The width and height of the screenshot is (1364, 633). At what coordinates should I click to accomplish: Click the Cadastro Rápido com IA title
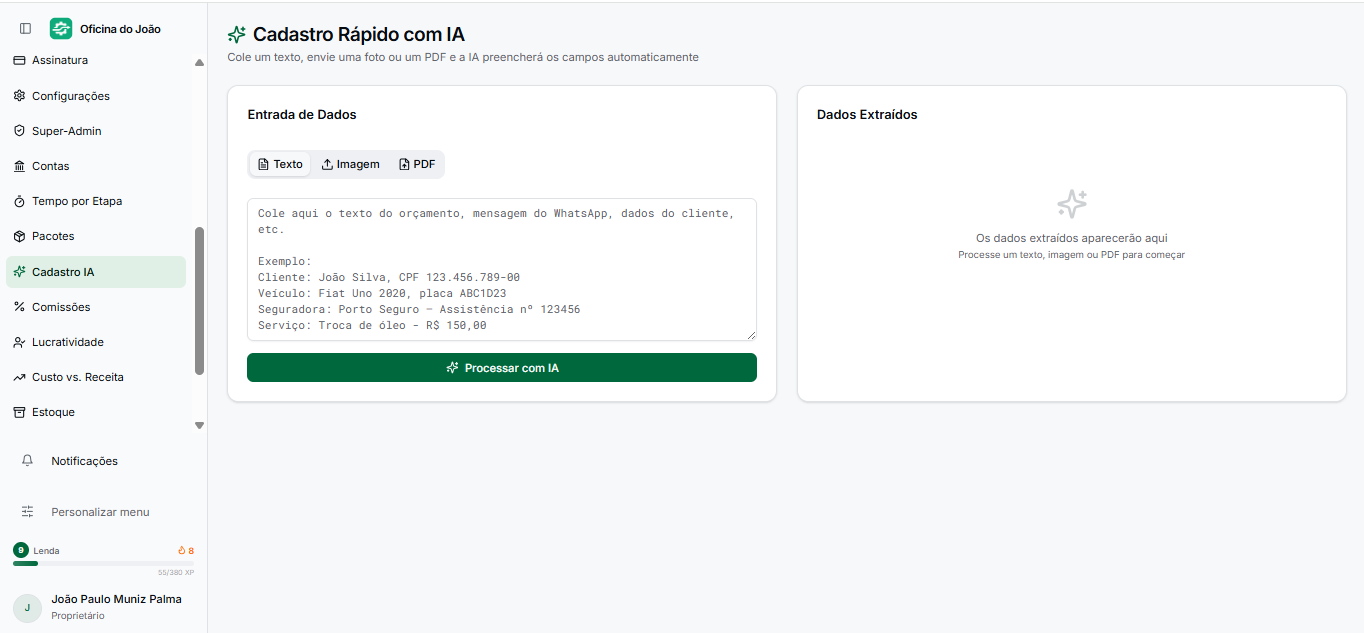[x=359, y=35]
